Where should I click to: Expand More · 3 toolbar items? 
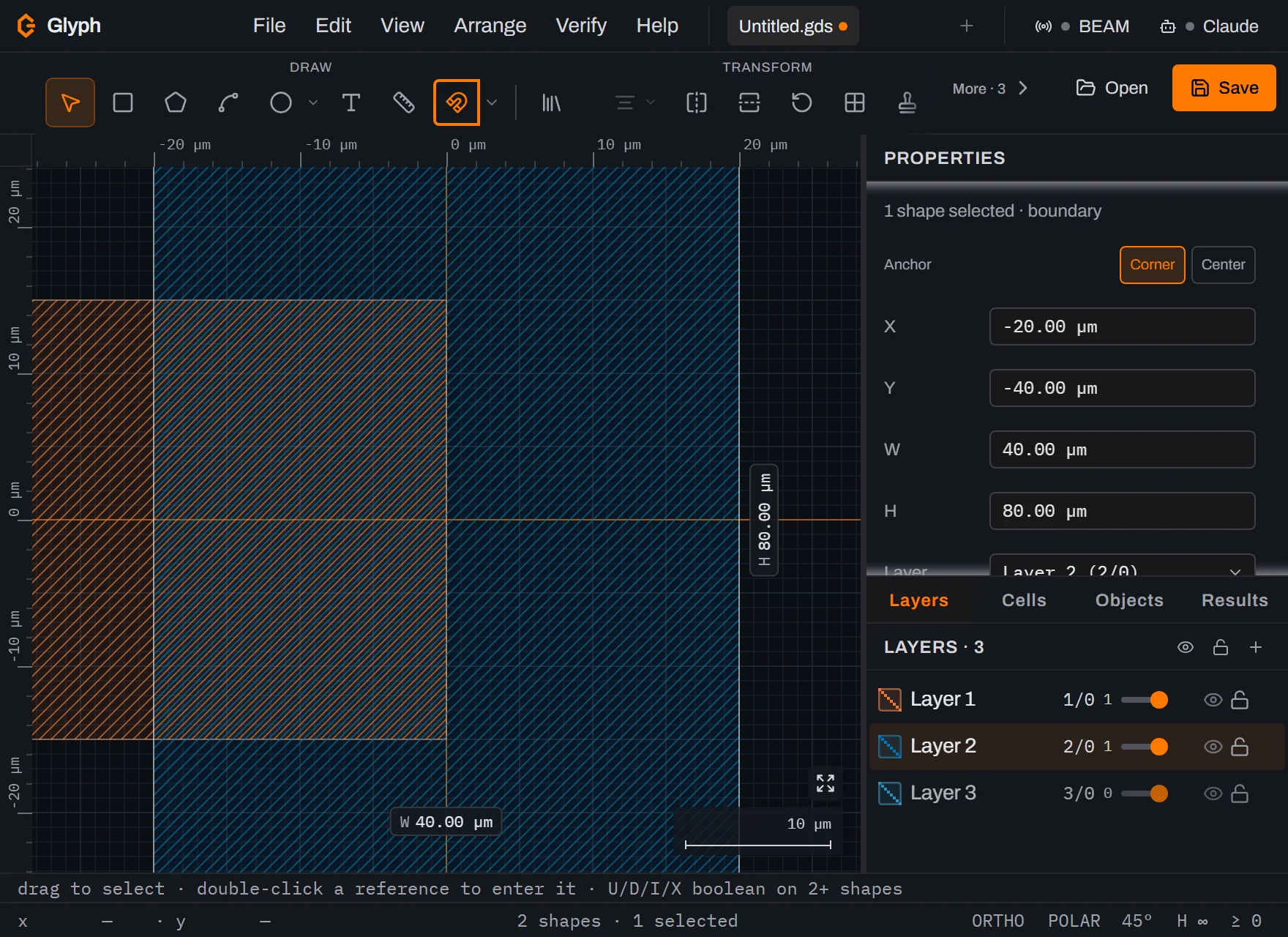pyautogui.click(x=990, y=89)
